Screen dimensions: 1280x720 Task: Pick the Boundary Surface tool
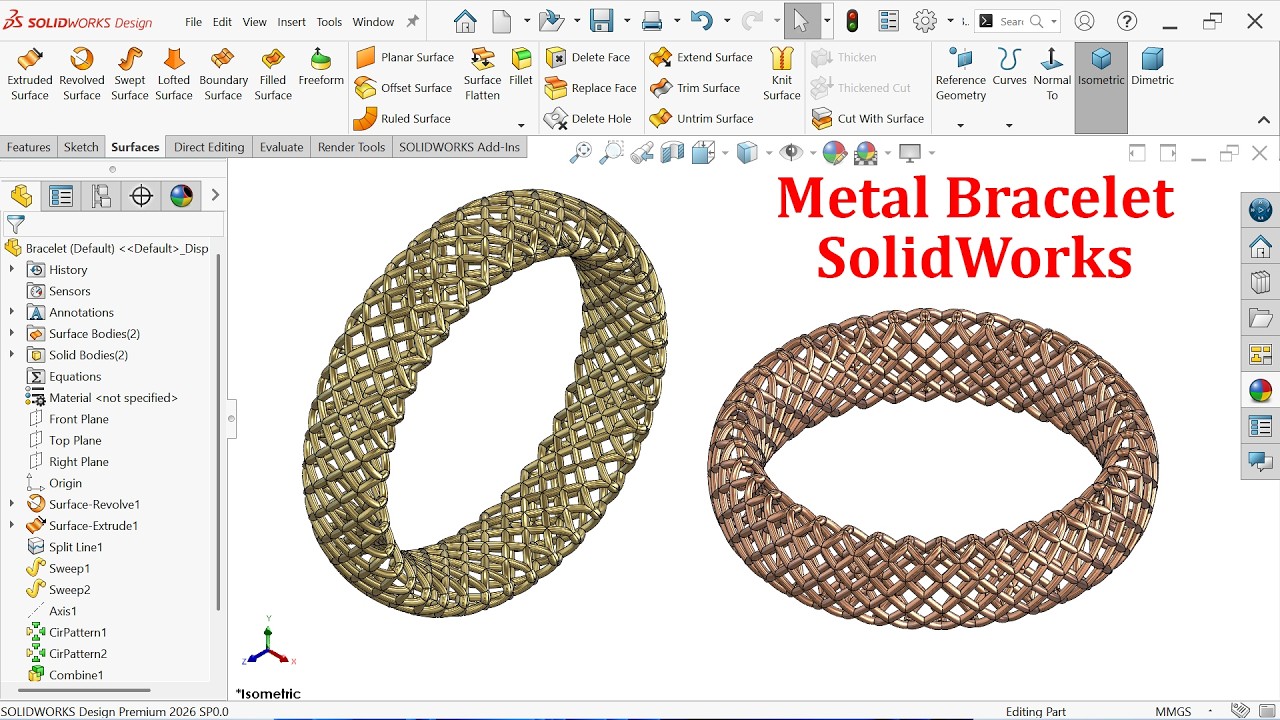[x=223, y=75]
